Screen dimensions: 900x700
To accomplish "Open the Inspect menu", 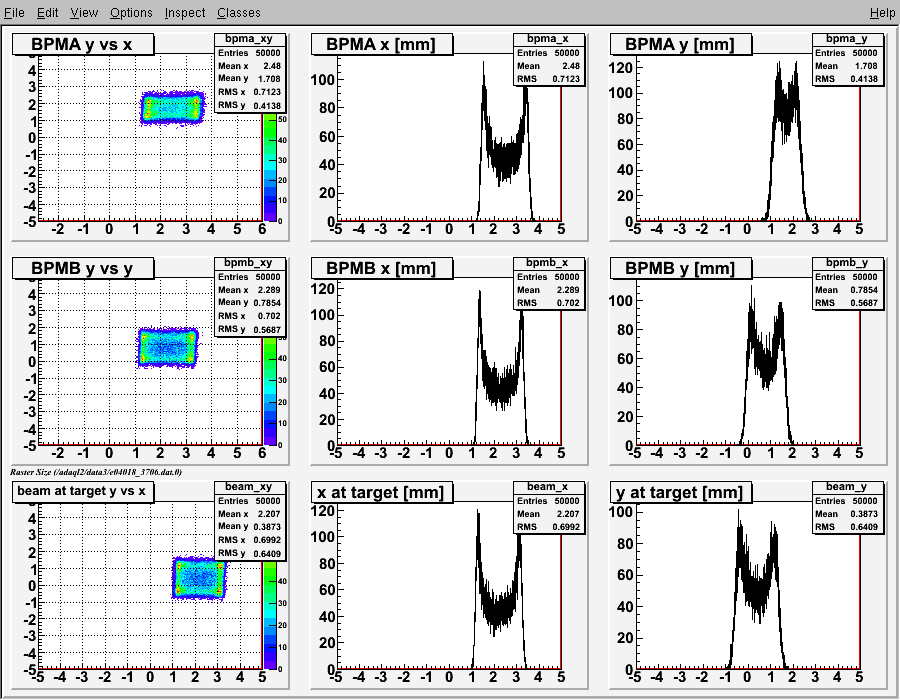I will click(184, 13).
